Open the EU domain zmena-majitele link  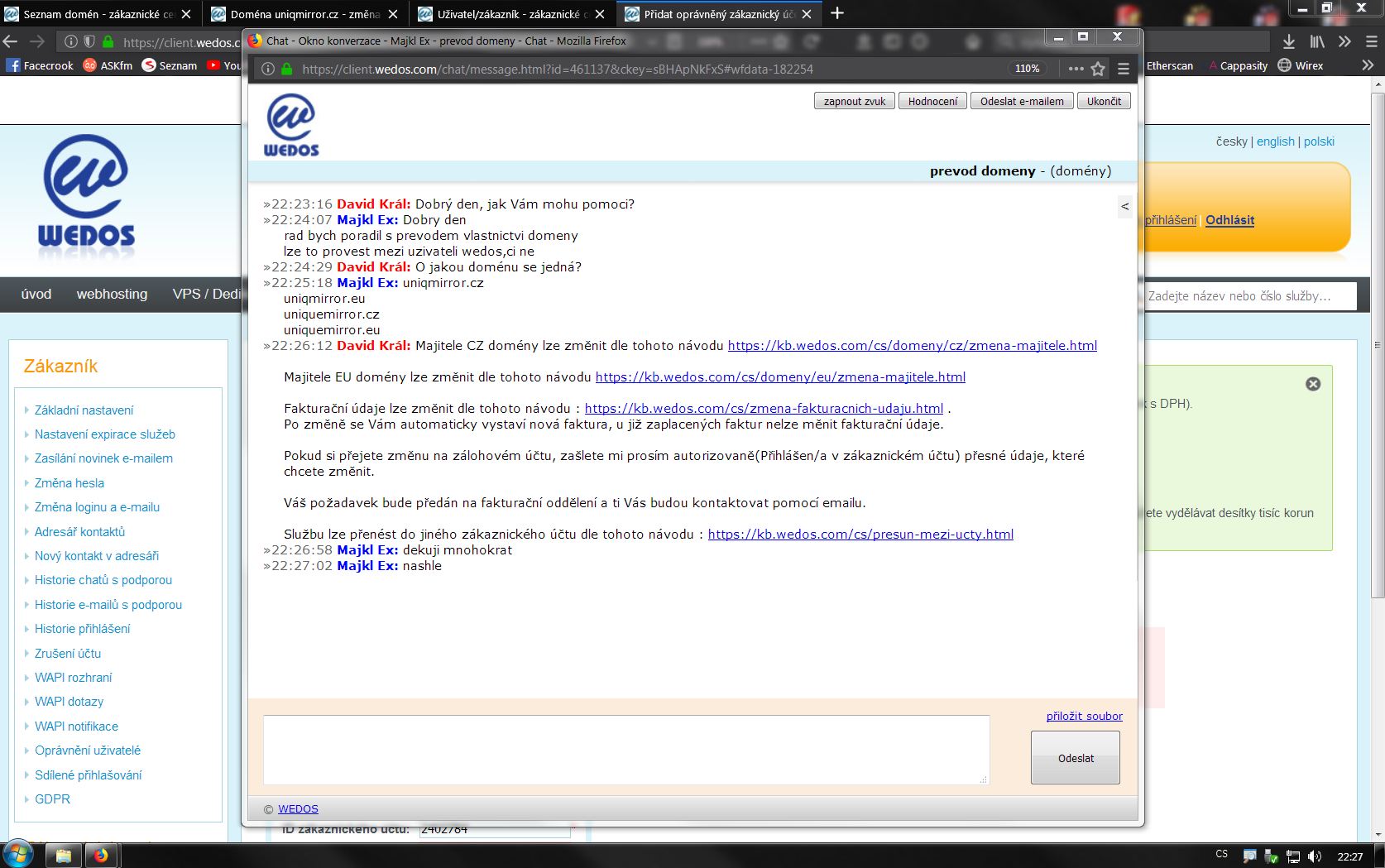(x=780, y=377)
